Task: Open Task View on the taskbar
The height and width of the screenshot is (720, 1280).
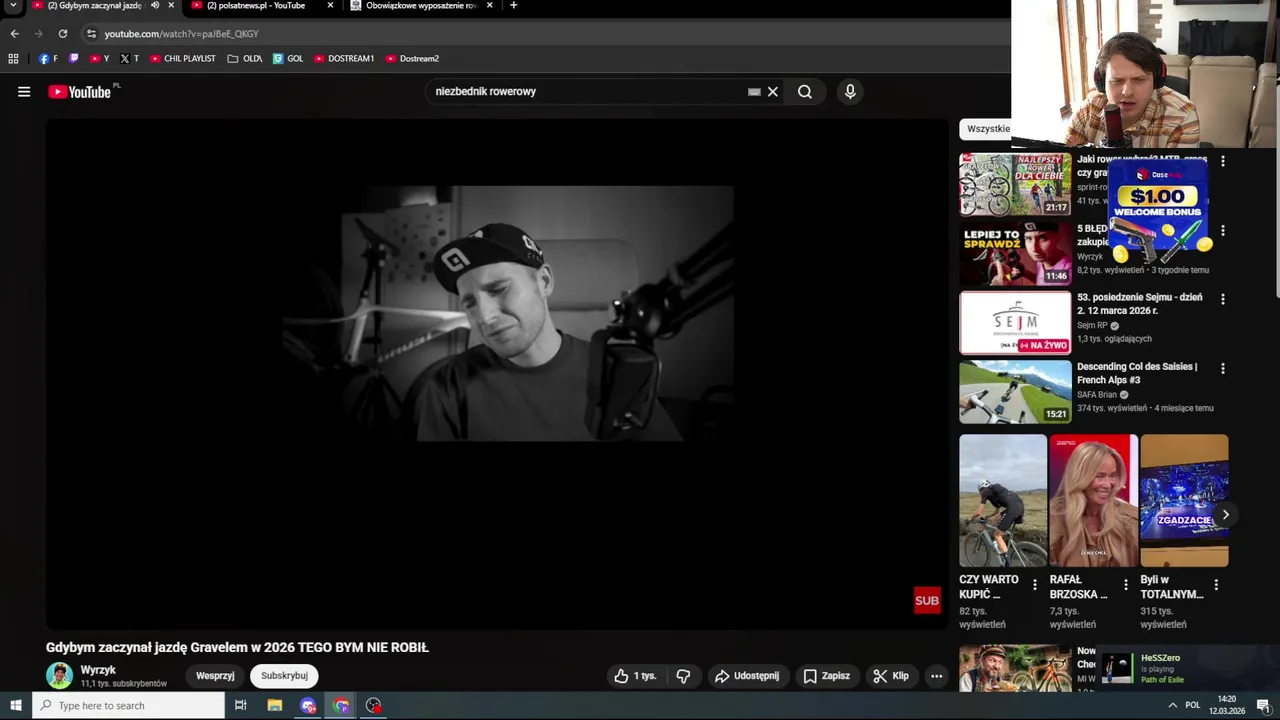Action: 241,706
